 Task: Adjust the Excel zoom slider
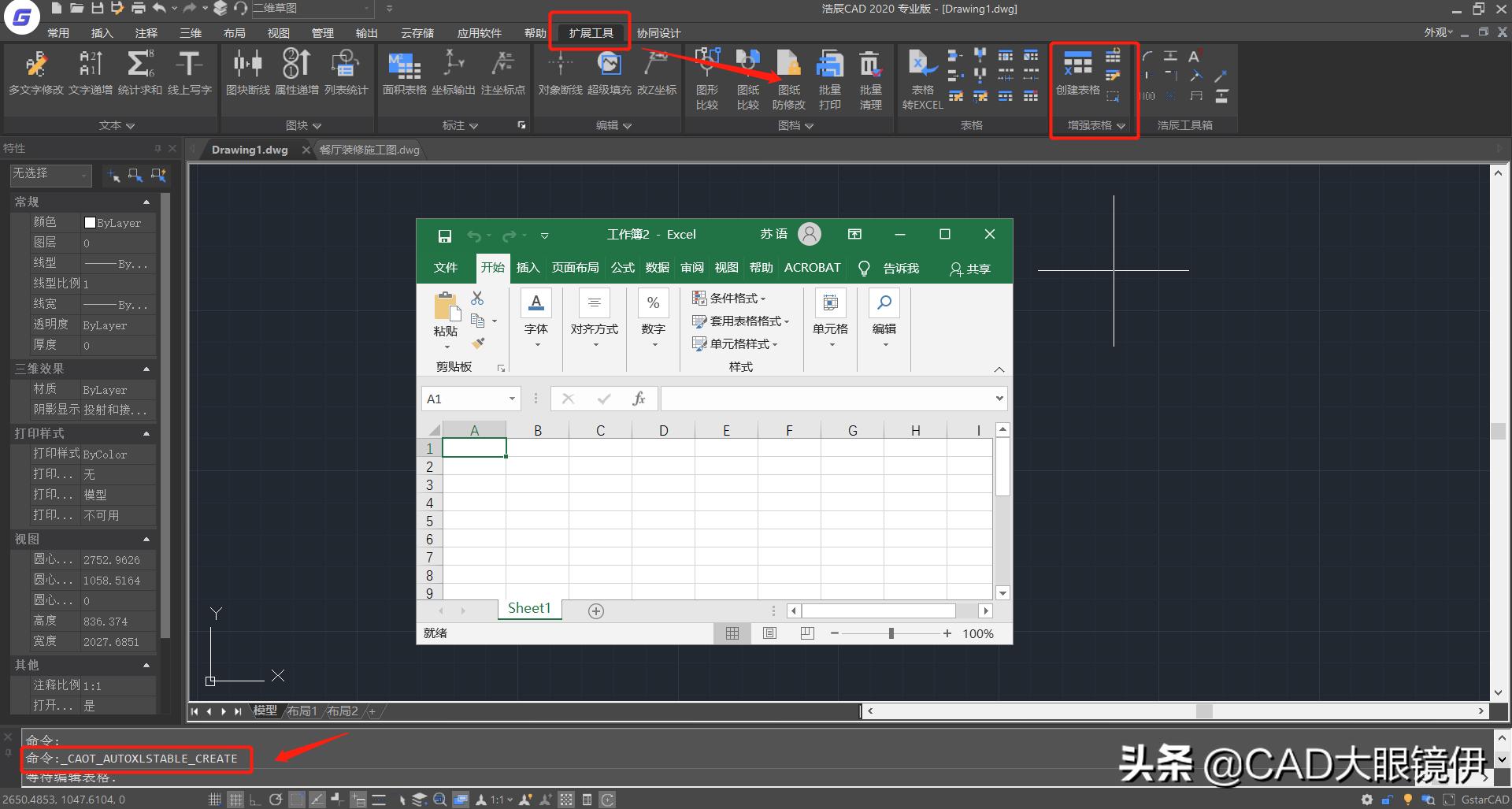[x=891, y=633]
